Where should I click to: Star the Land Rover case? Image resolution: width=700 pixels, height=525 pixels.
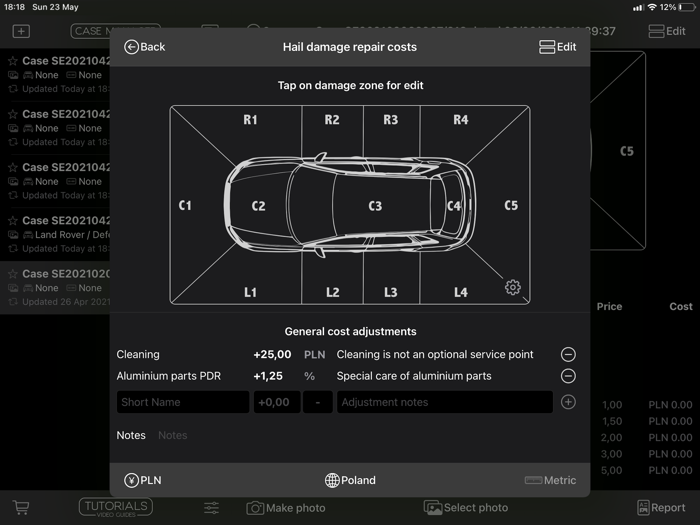(x=13, y=220)
